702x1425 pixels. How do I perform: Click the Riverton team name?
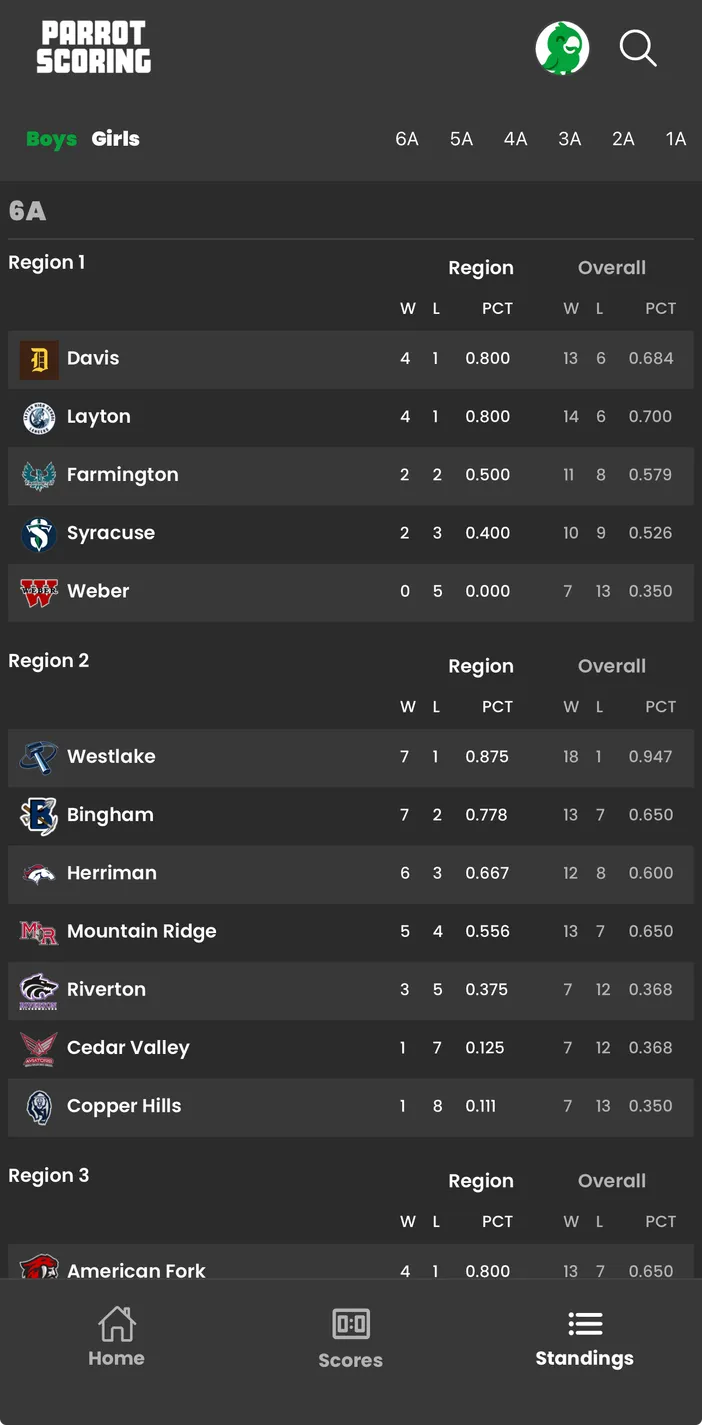(107, 989)
